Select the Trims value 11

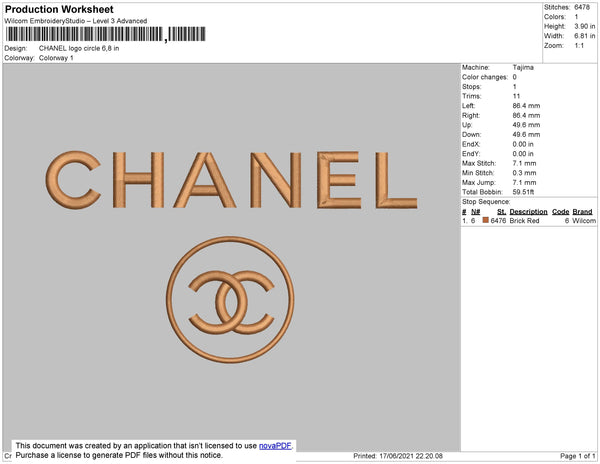pos(517,96)
